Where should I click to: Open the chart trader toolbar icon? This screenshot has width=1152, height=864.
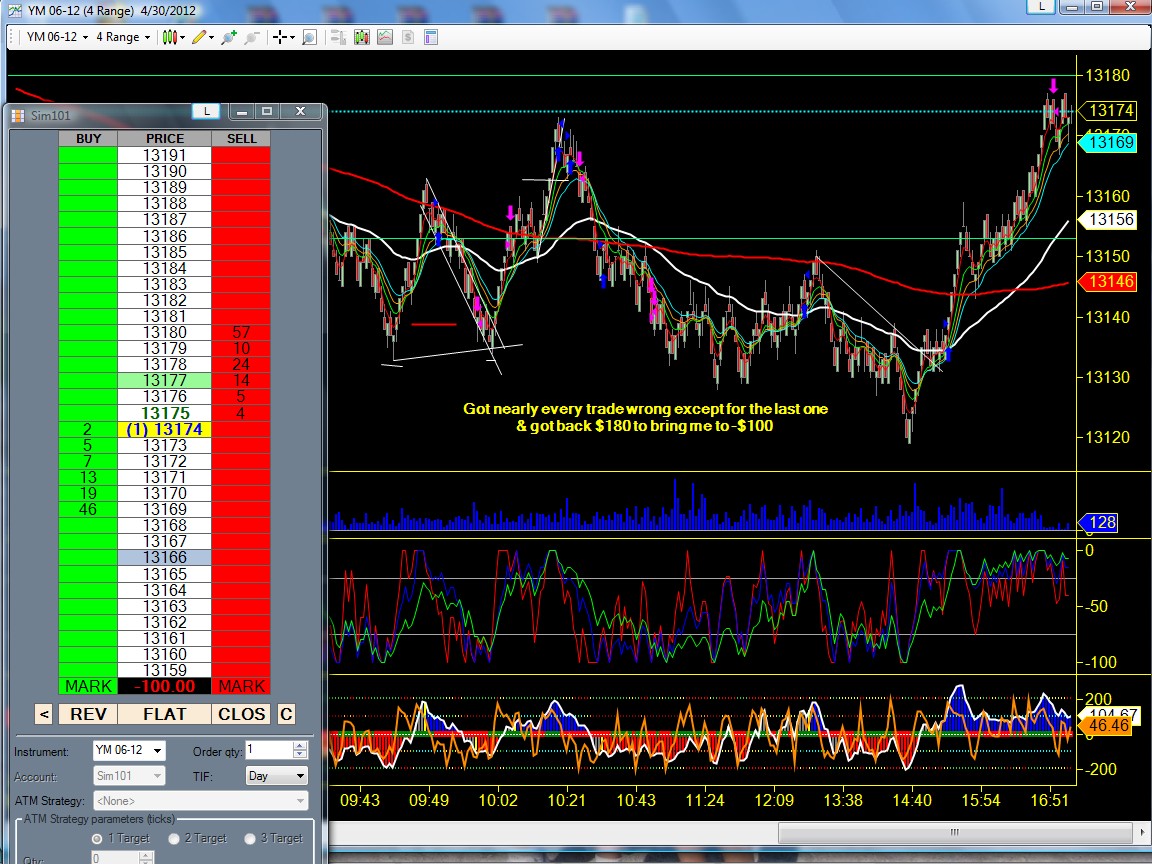[339, 37]
